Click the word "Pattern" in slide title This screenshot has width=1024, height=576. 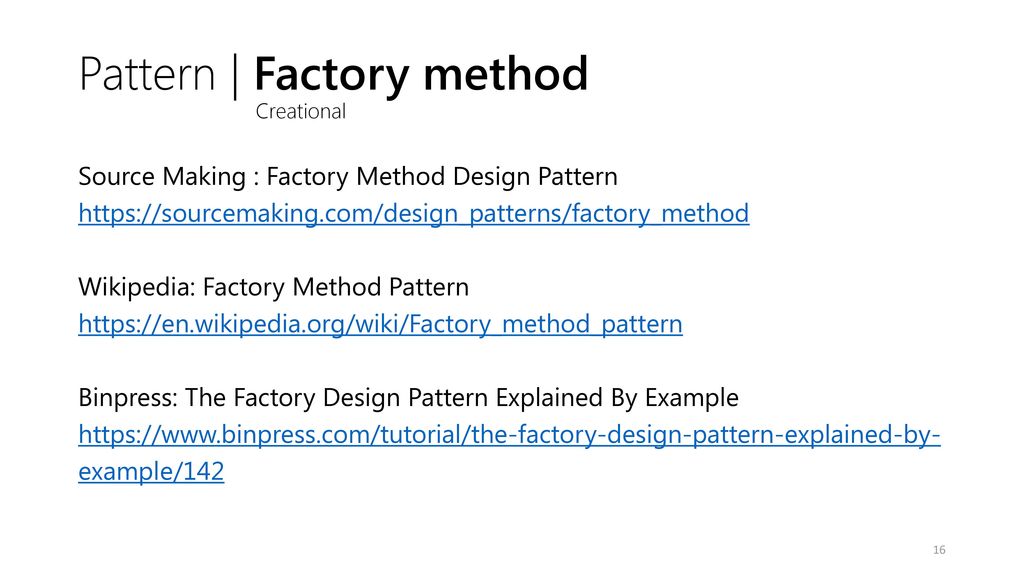[147, 74]
